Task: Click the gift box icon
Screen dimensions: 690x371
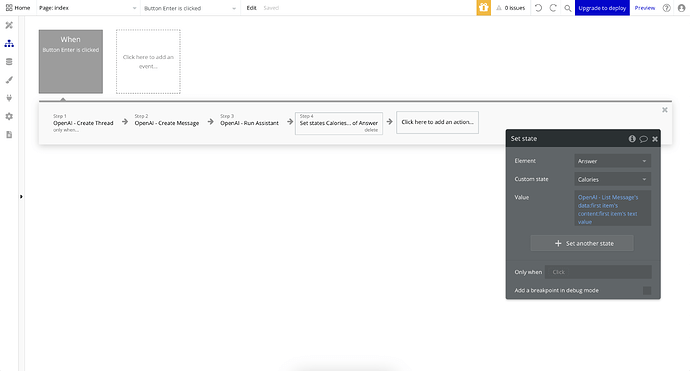Action: 484,8
